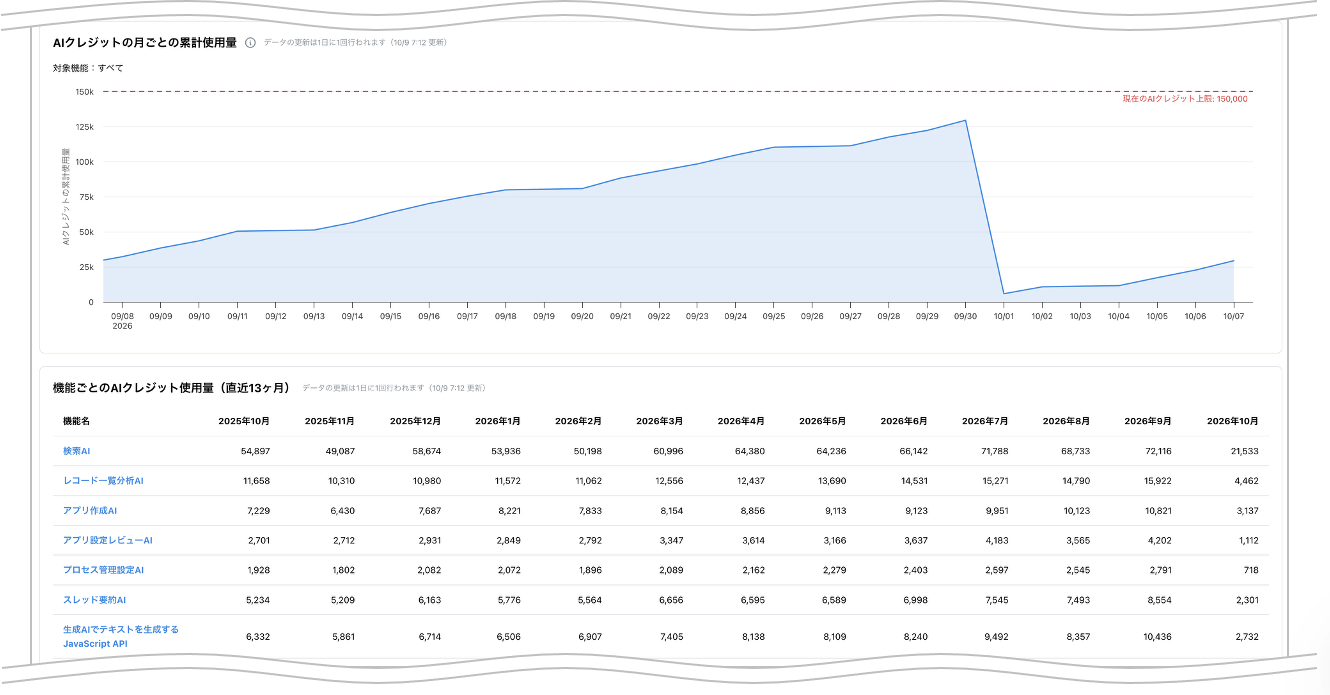Open the プロセス管理設定AI link
The width and height of the screenshot is (1330, 695).
104,570
